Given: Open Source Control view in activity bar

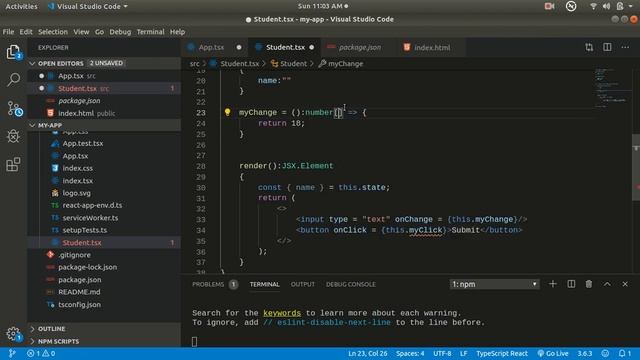Looking at the screenshot, I should [14, 109].
